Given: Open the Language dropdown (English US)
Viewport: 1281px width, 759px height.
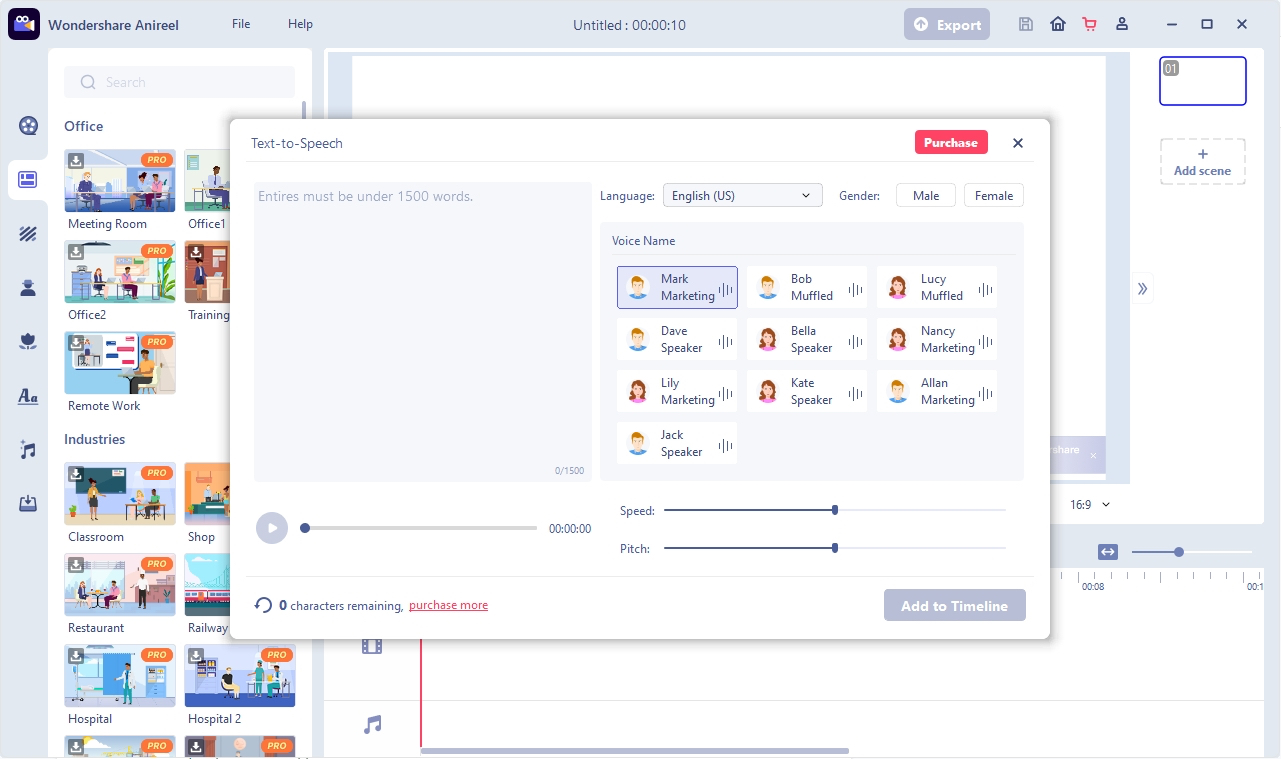Looking at the screenshot, I should 743,196.
